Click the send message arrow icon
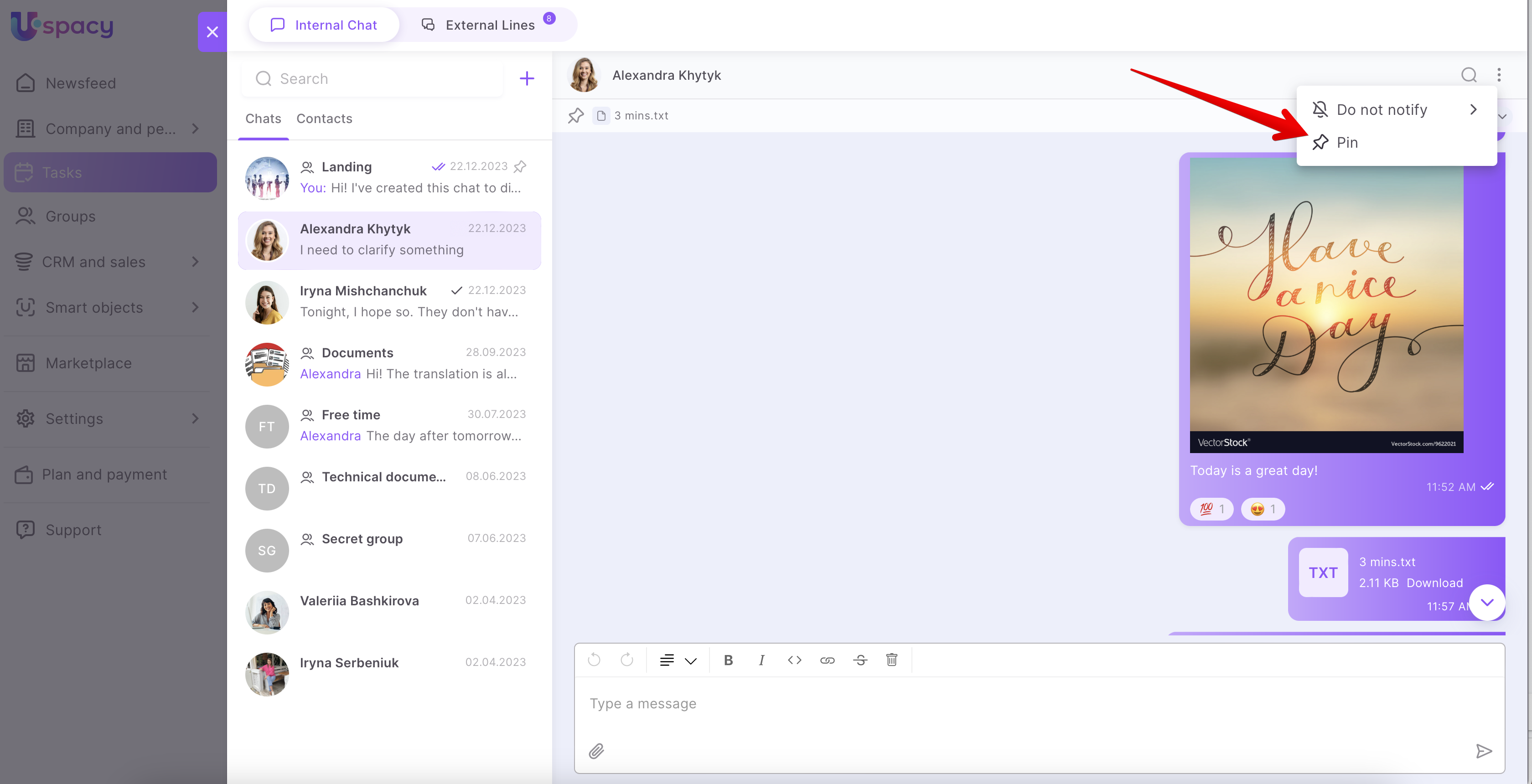This screenshot has width=1532, height=784. tap(1483, 751)
